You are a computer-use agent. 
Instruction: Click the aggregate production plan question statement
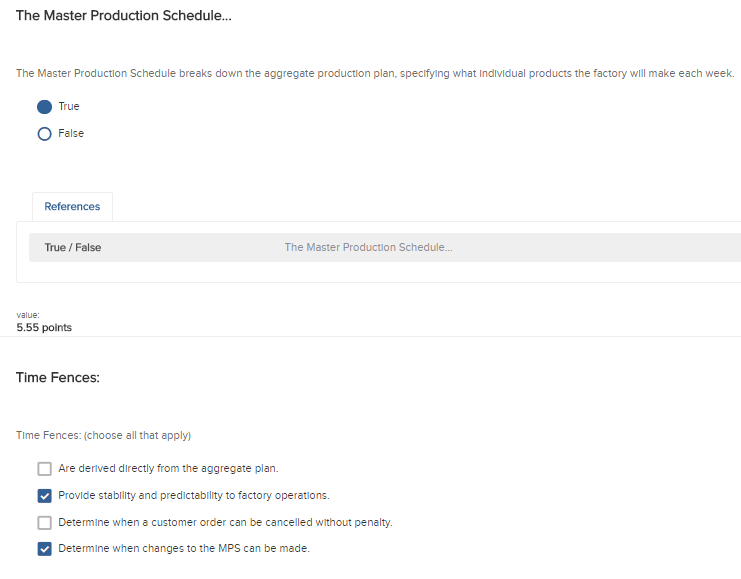click(x=375, y=74)
